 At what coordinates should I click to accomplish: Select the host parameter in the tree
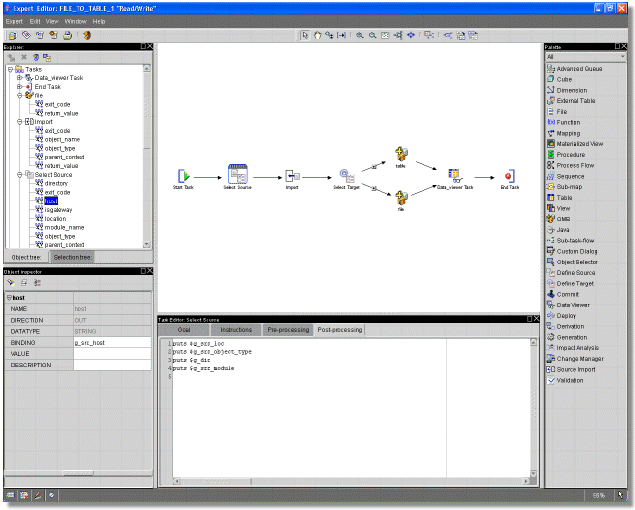point(51,201)
